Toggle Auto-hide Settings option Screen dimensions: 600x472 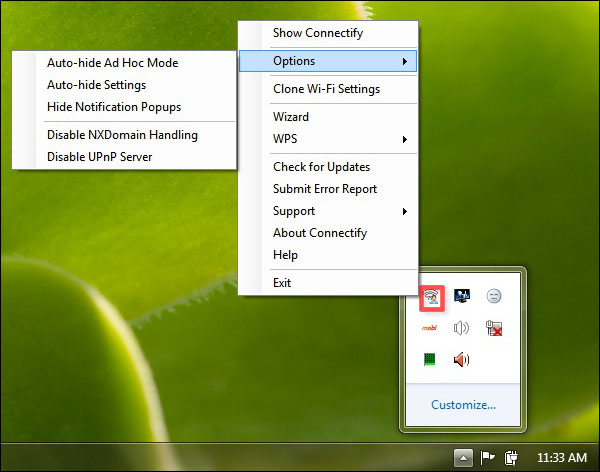(x=124, y=85)
